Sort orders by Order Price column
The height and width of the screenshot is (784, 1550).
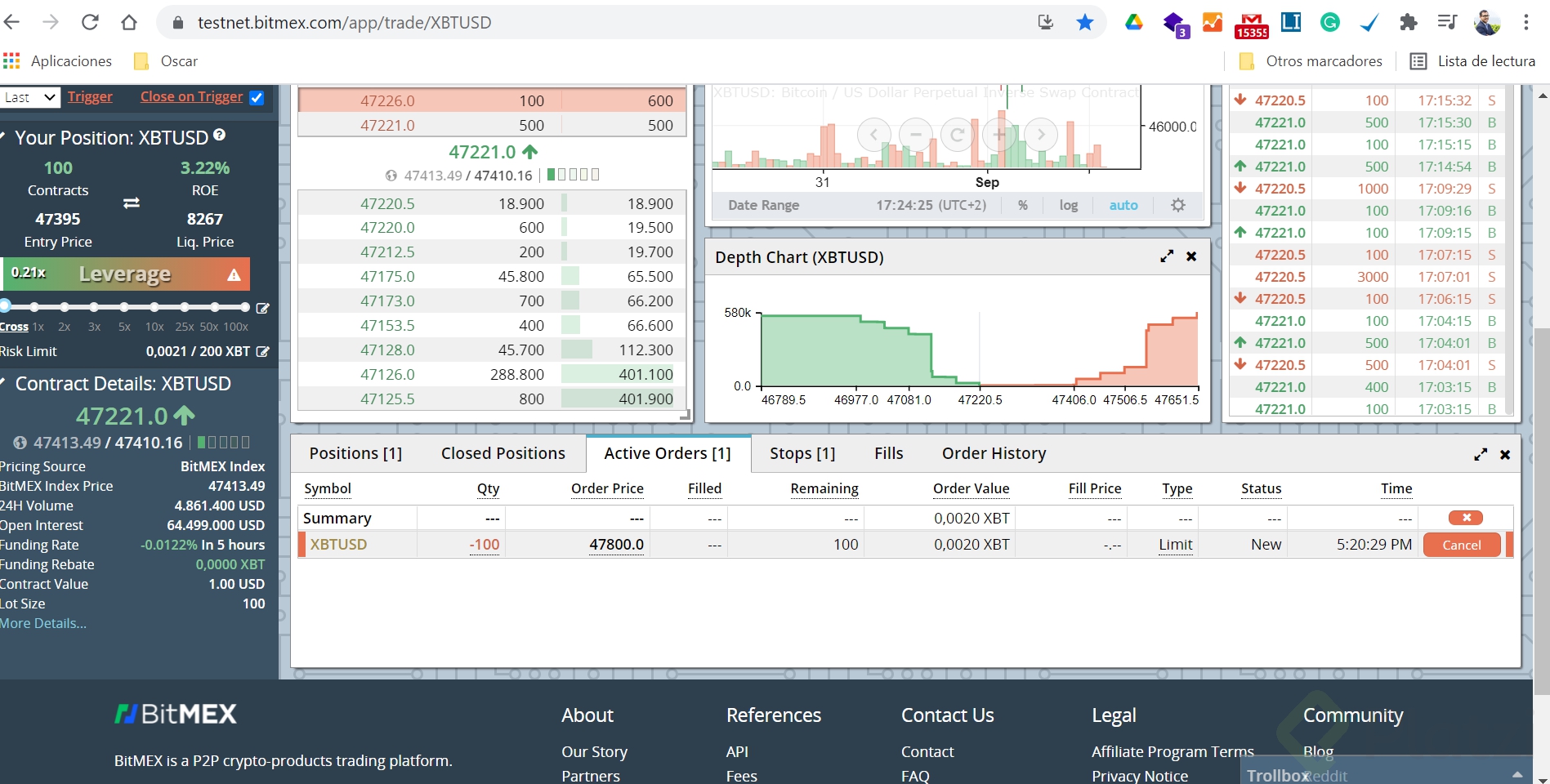pos(607,488)
